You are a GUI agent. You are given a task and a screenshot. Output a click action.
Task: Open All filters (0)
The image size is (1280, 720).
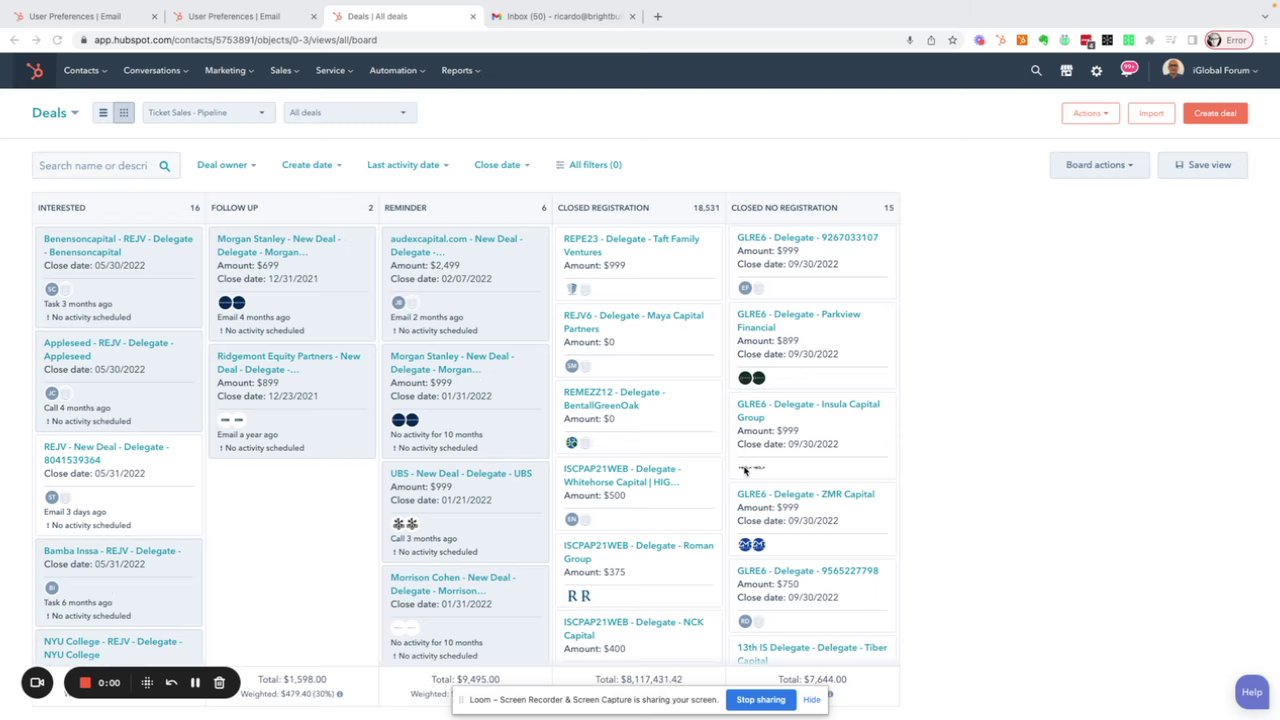pos(588,165)
